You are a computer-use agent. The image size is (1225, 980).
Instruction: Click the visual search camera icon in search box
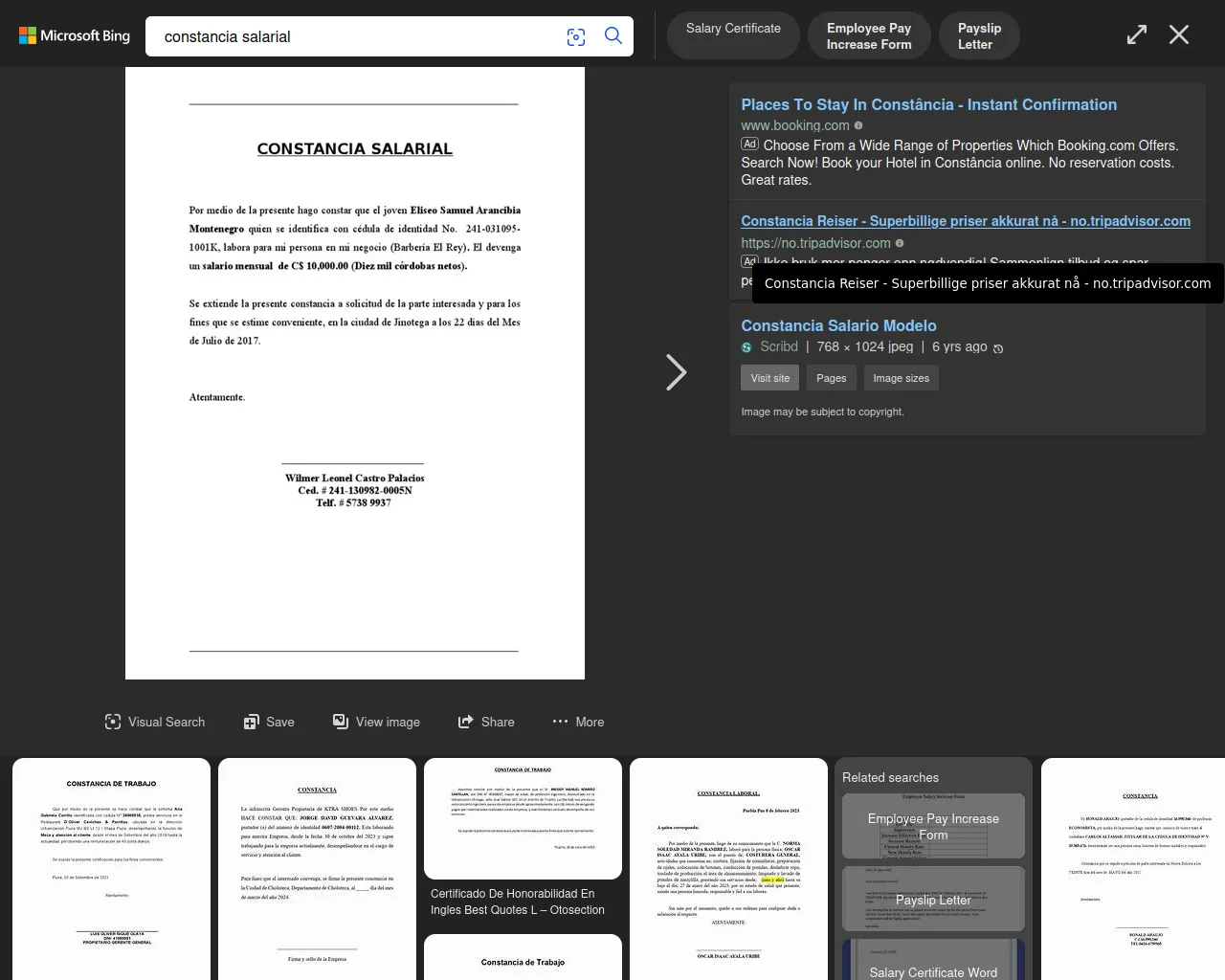[576, 36]
